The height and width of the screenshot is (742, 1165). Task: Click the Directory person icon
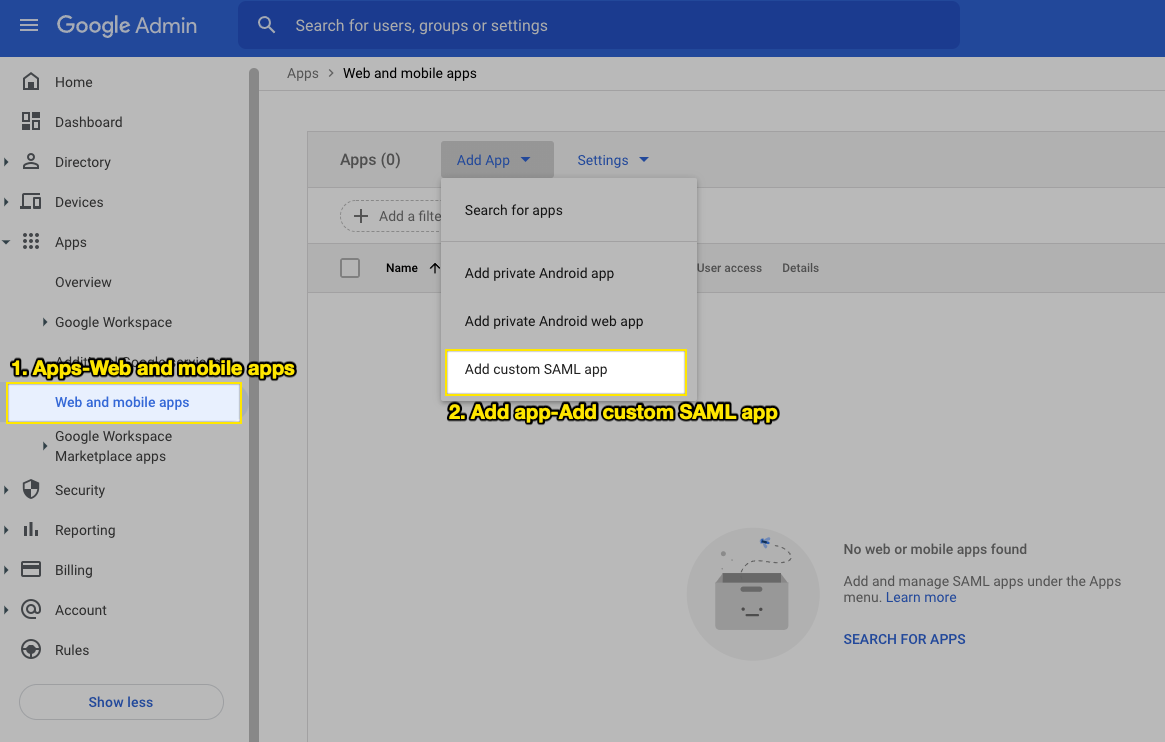30,162
